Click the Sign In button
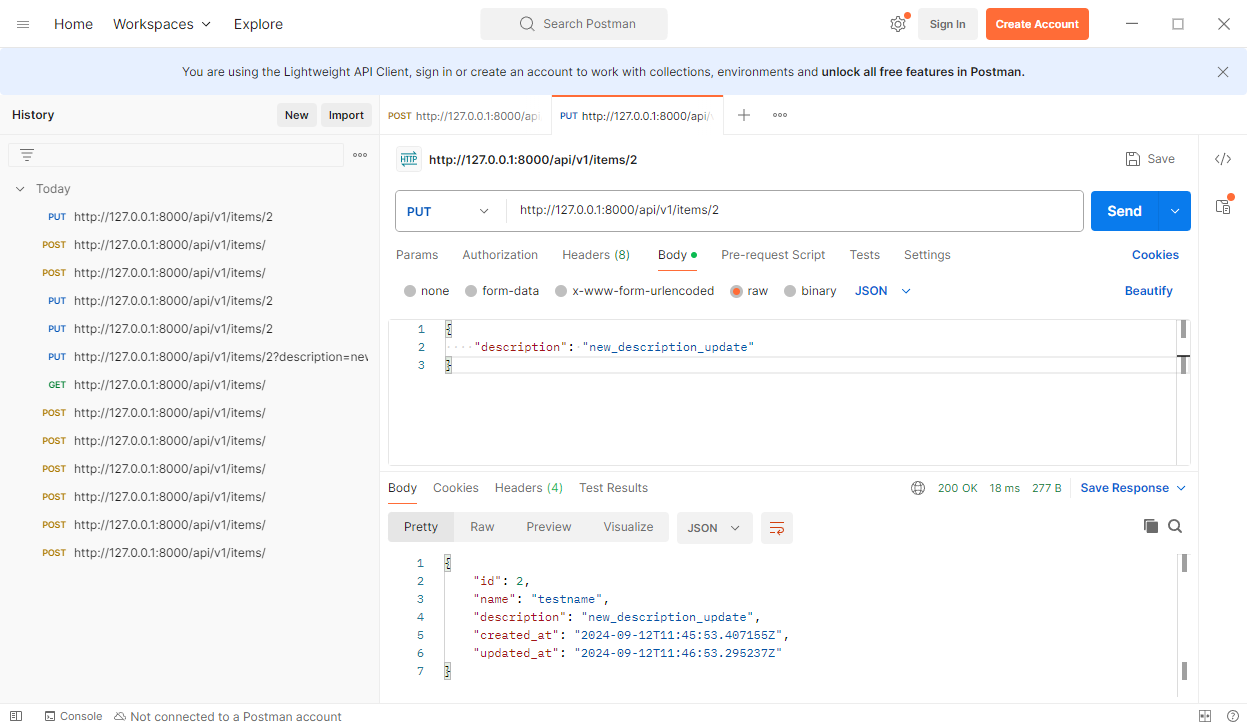The height and width of the screenshot is (728, 1247). [x=948, y=24]
